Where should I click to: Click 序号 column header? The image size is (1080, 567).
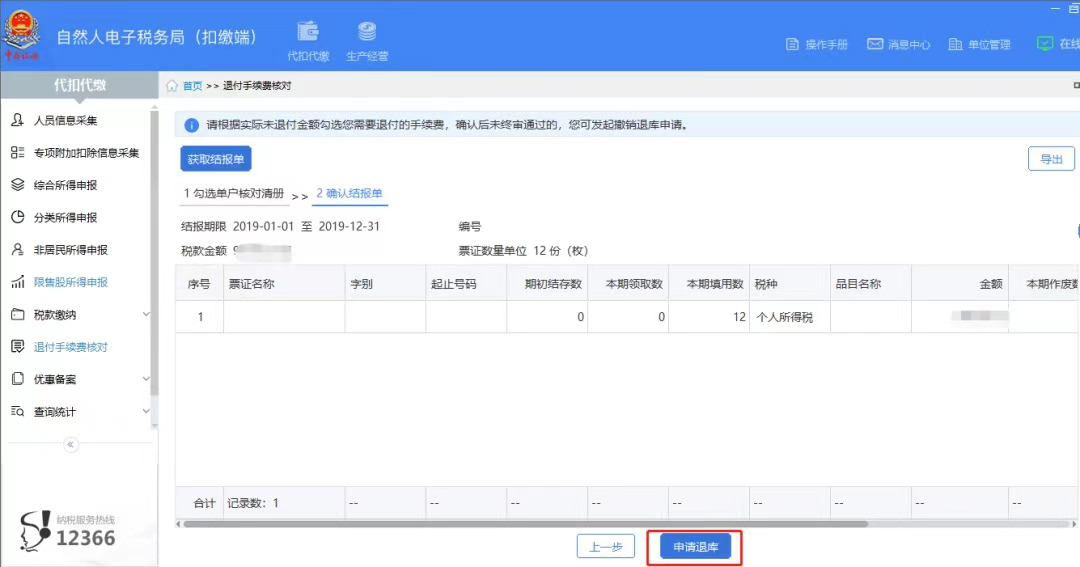click(x=199, y=284)
